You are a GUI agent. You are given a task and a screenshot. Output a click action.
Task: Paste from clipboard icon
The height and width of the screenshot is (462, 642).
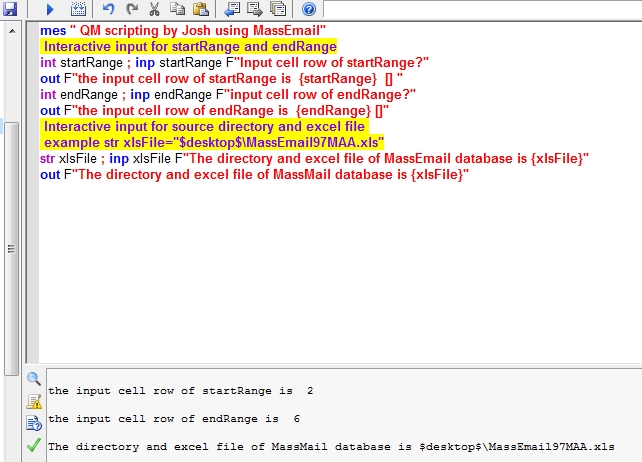pyautogui.click(x=200, y=9)
